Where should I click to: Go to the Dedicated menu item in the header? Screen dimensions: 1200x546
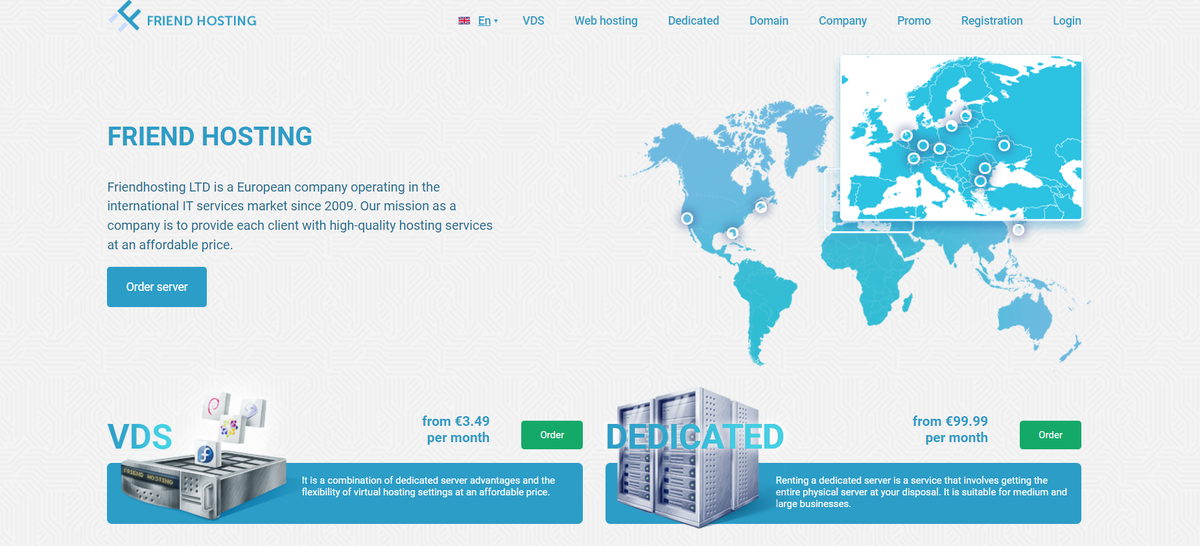tap(693, 21)
